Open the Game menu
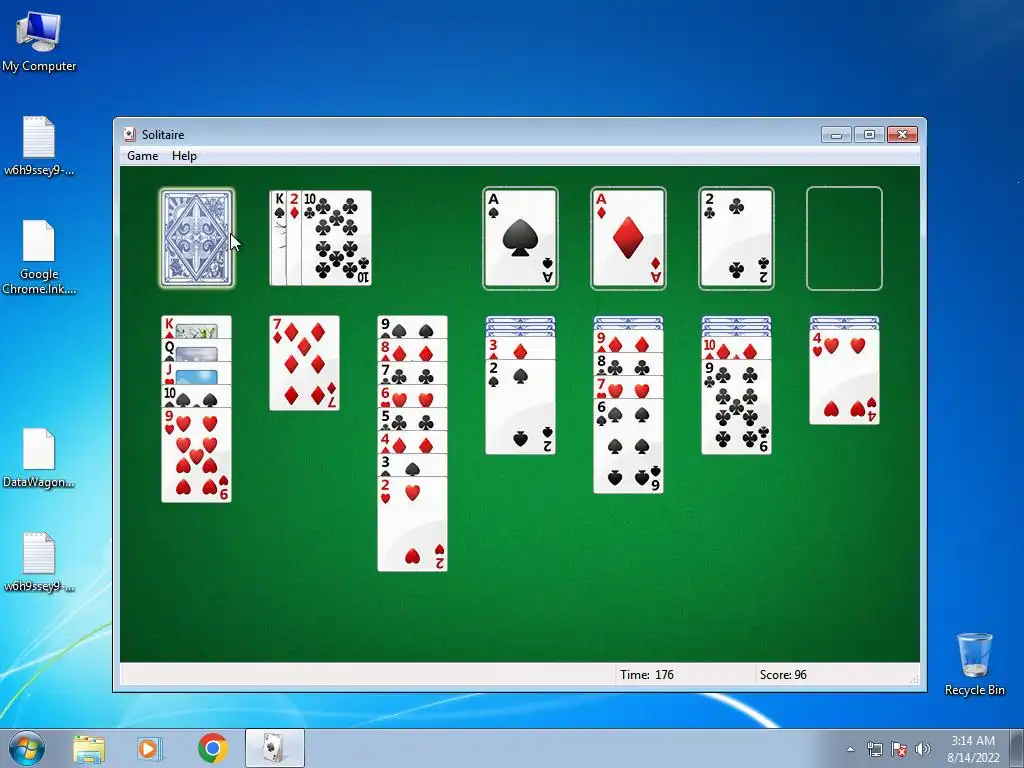This screenshot has width=1024, height=768. (x=142, y=155)
